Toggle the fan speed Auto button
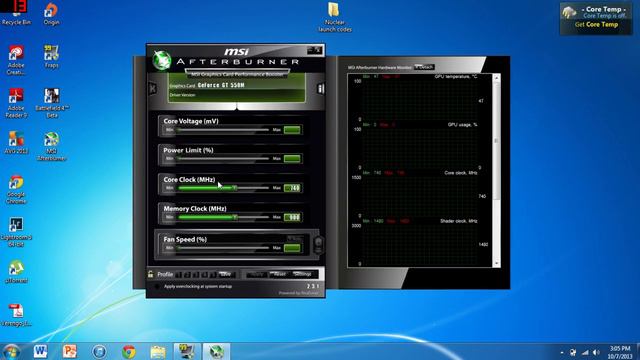This screenshot has height=360, width=640. 295,238
